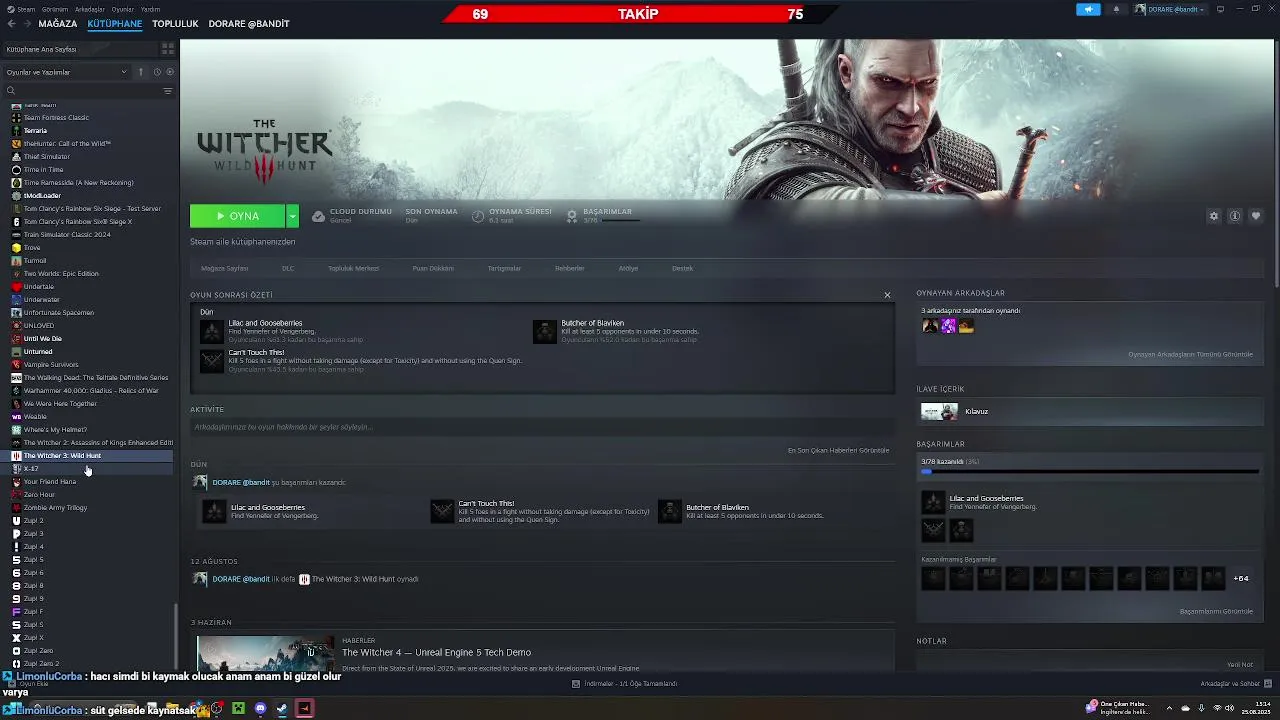The image size is (1280, 720).
Task: Open the library advanced filter icon
Action: pyautogui.click(x=168, y=91)
